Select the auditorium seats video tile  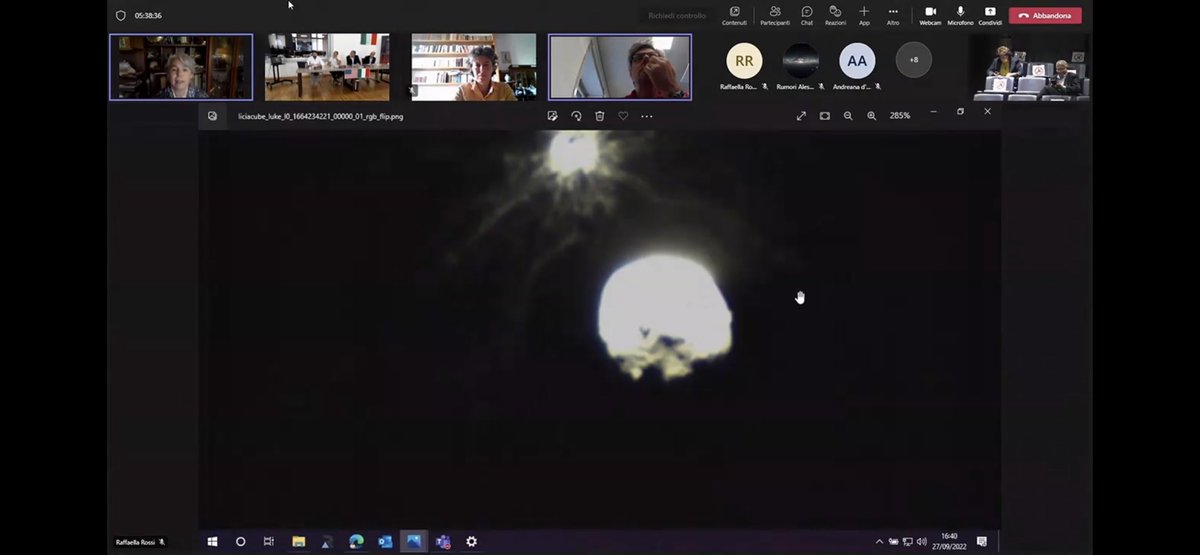(x=1030, y=68)
